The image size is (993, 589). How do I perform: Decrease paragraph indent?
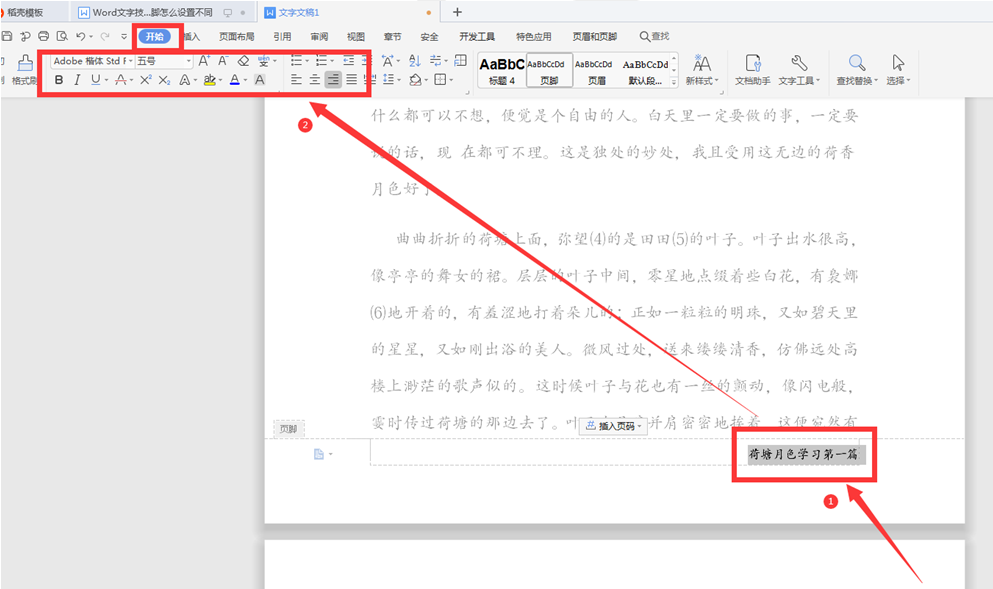coord(348,61)
